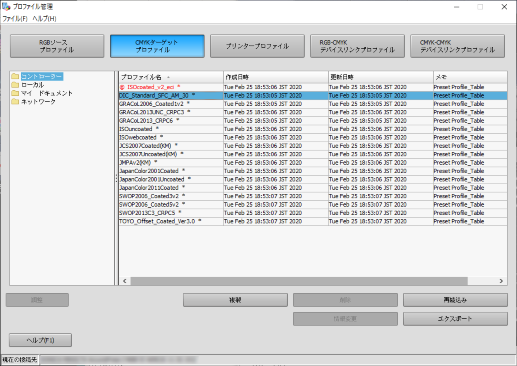Viewport: 517px width, 366px height.
Task: Click メモ cell of JMPAv2(KM) row
Action: (470, 163)
